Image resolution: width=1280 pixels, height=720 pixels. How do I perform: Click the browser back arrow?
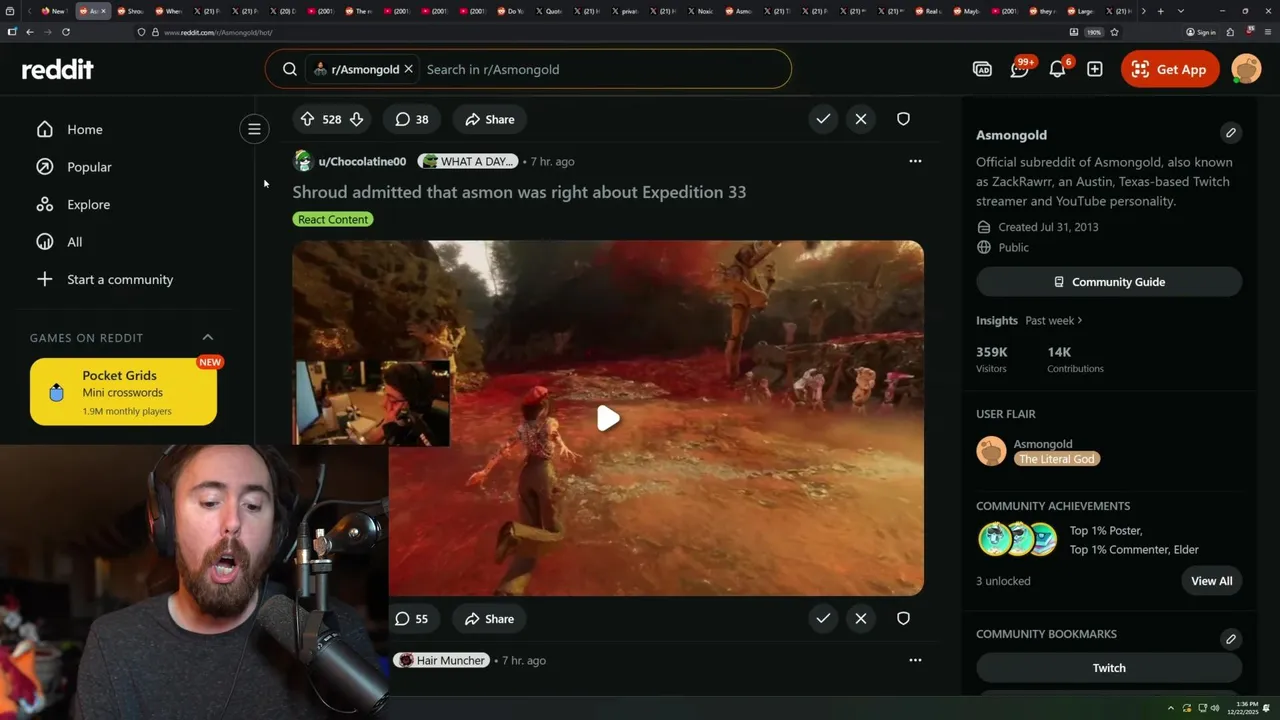coord(30,32)
